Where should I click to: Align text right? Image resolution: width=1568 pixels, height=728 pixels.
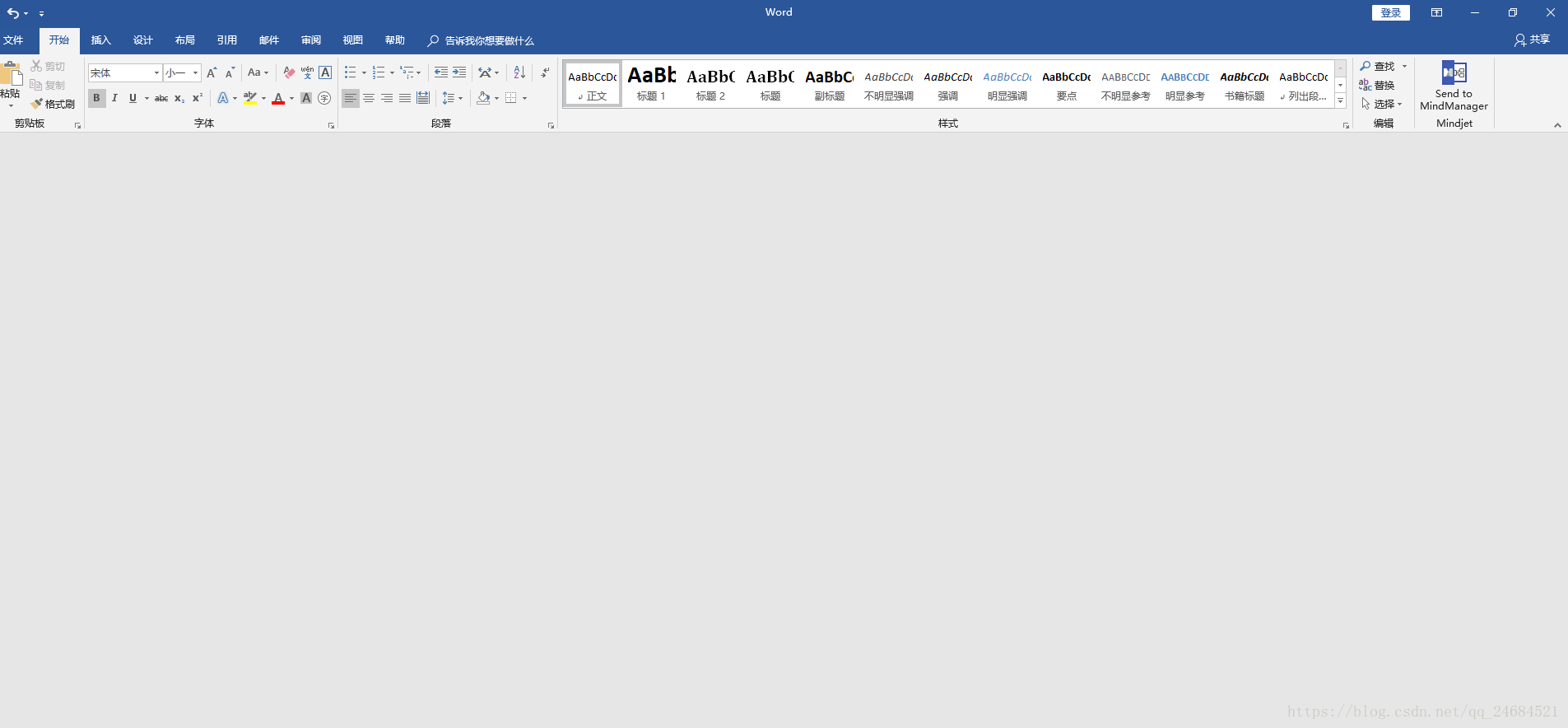pyautogui.click(x=387, y=98)
